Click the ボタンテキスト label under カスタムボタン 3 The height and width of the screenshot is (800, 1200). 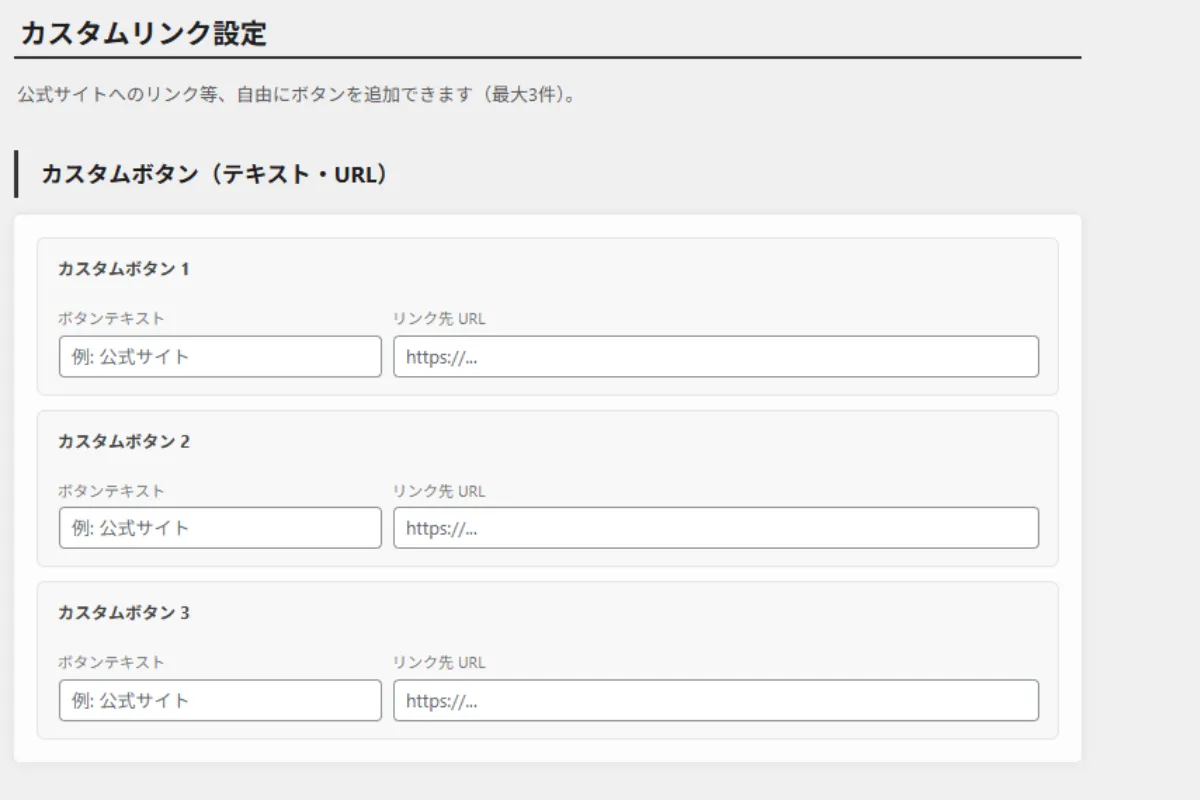(x=111, y=662)
